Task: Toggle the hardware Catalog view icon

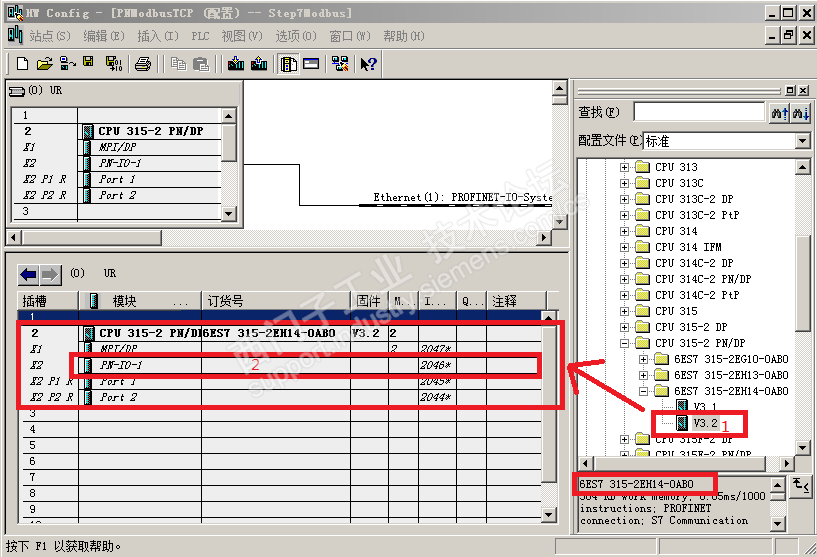Action: tap(289, 64)
